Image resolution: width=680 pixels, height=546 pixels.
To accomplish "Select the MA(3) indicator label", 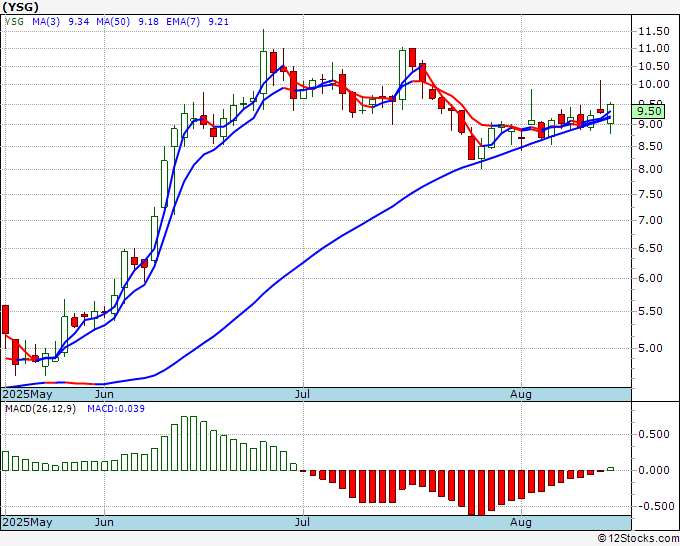I will (46, 21).
